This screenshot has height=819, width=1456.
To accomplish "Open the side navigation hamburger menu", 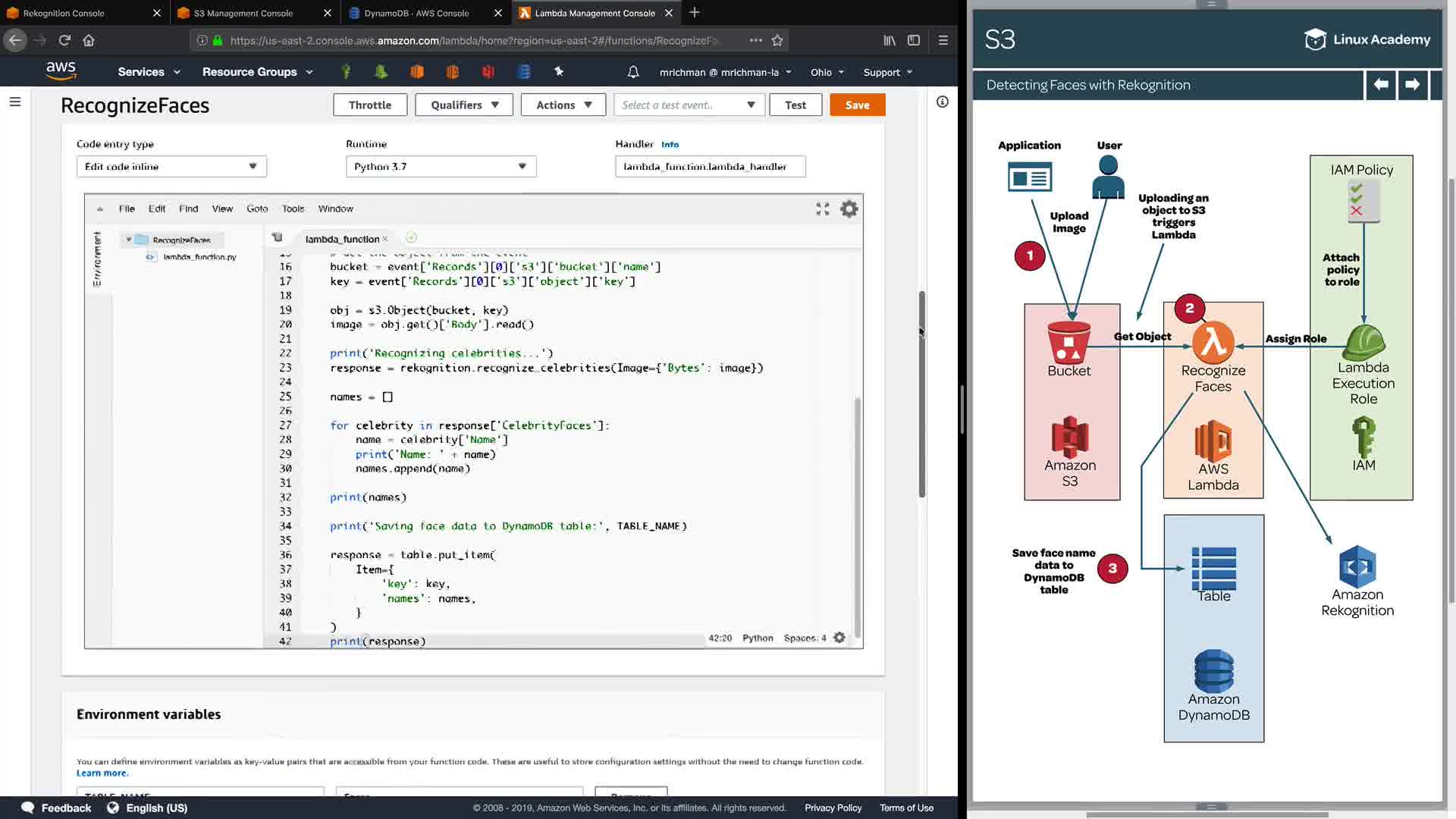I will [x=15, y=102].
